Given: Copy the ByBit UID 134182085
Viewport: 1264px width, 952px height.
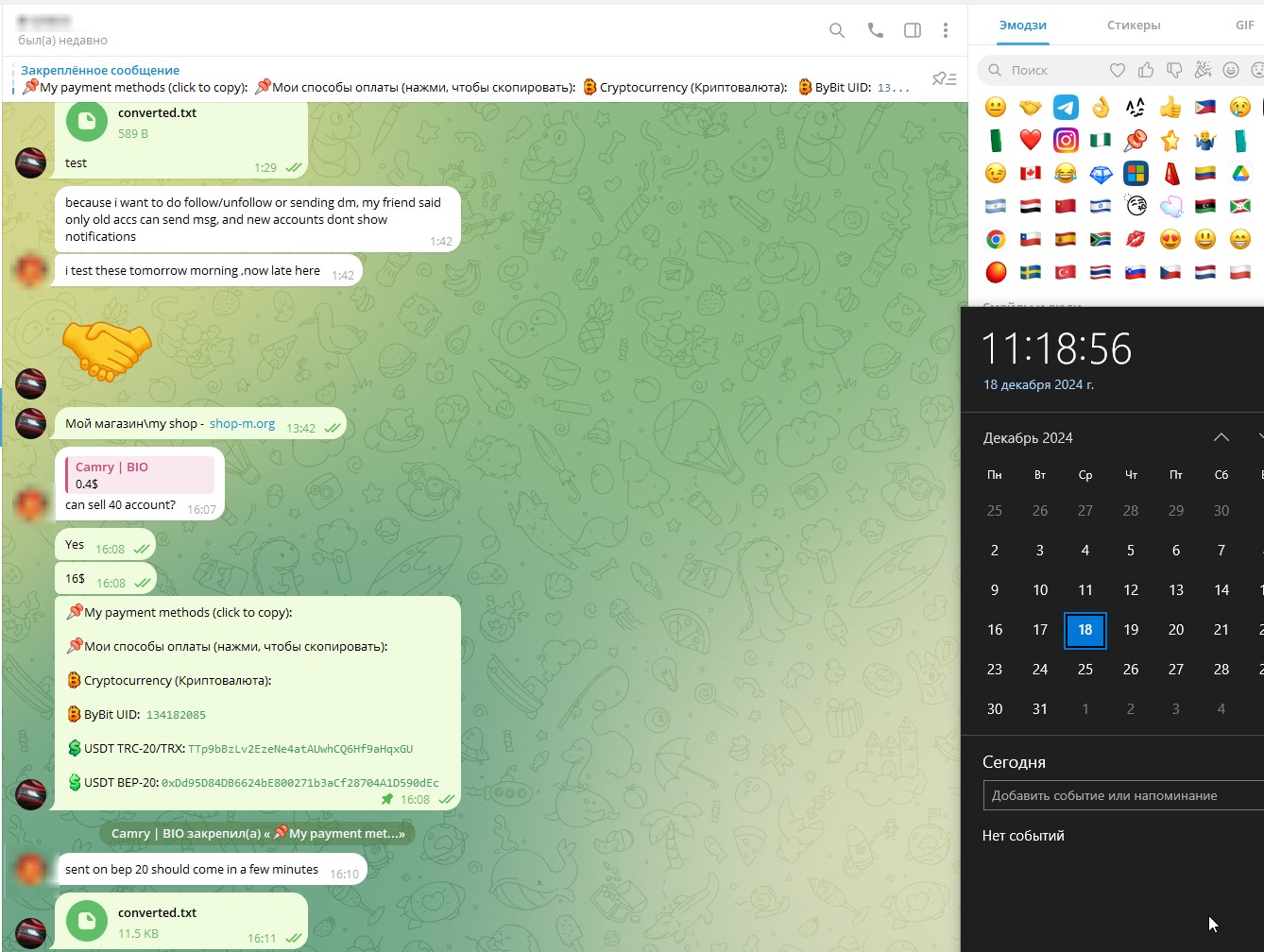Looking at the screenshot, I should click(176, 715).
